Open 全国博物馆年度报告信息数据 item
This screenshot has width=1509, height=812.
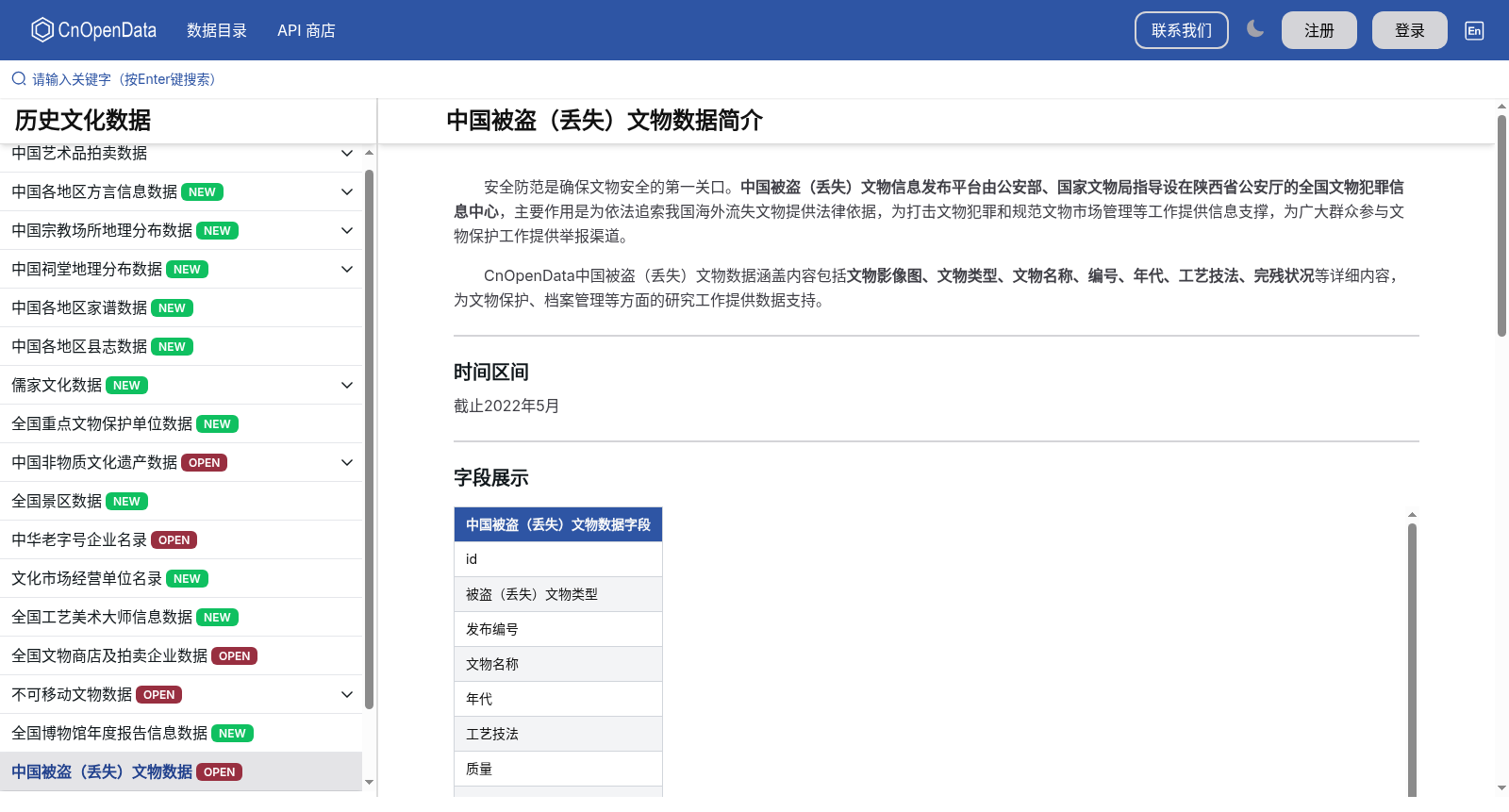point(181,733)
